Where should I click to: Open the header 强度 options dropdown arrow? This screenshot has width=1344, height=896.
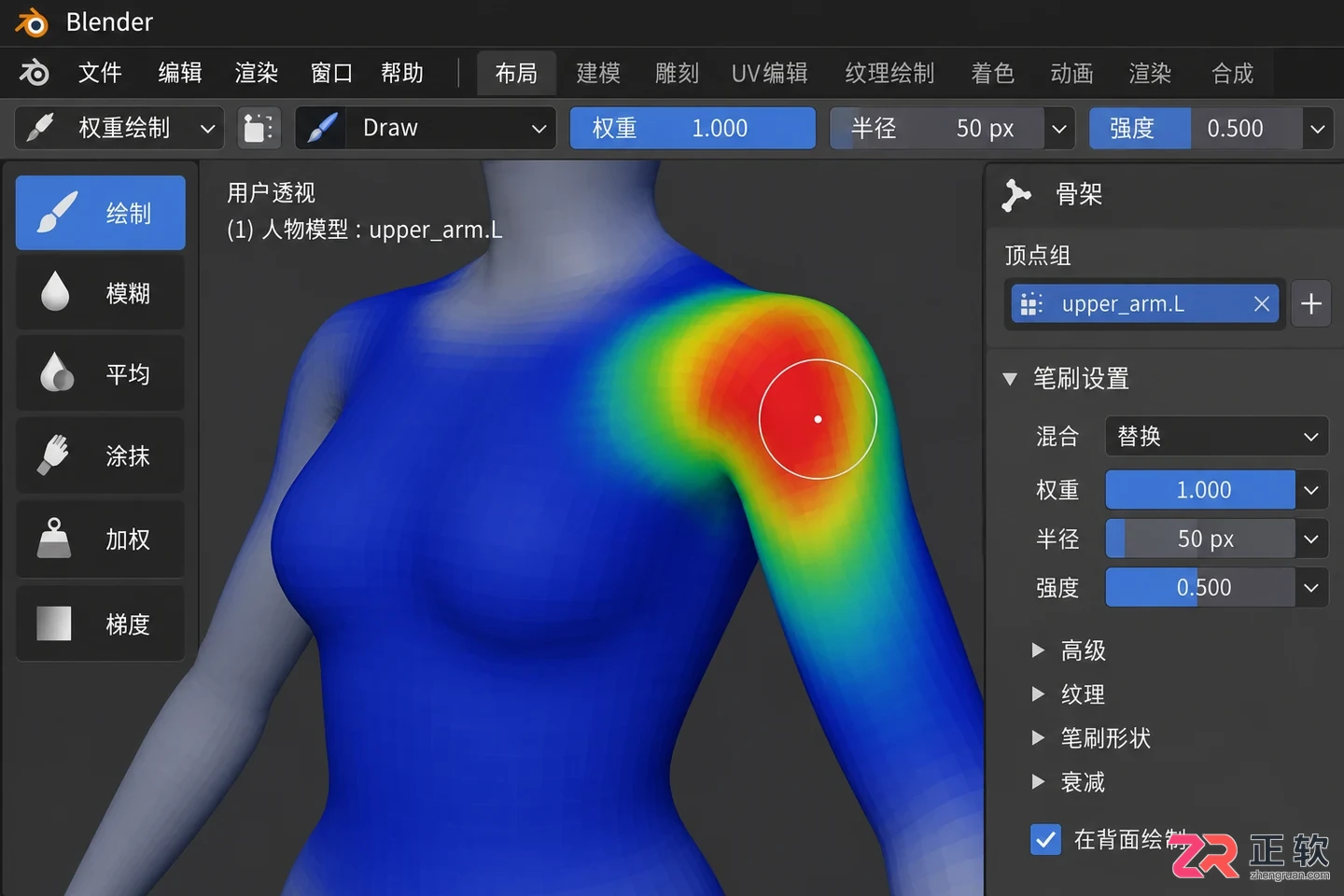(1317, 128)
